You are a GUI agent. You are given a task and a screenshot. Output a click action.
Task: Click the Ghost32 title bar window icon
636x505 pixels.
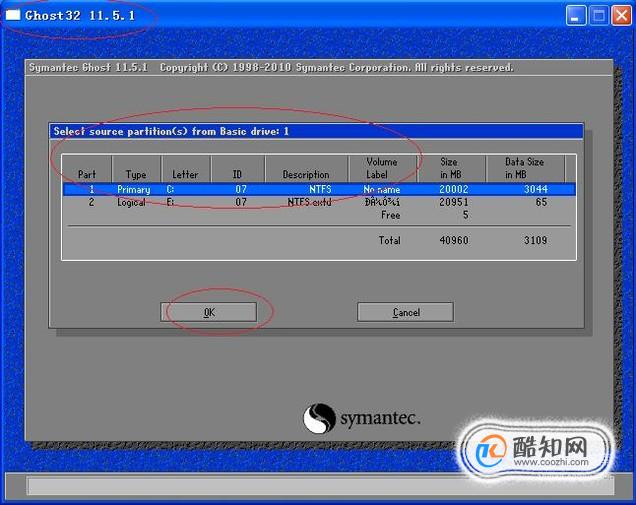click(x=13, y=15)
